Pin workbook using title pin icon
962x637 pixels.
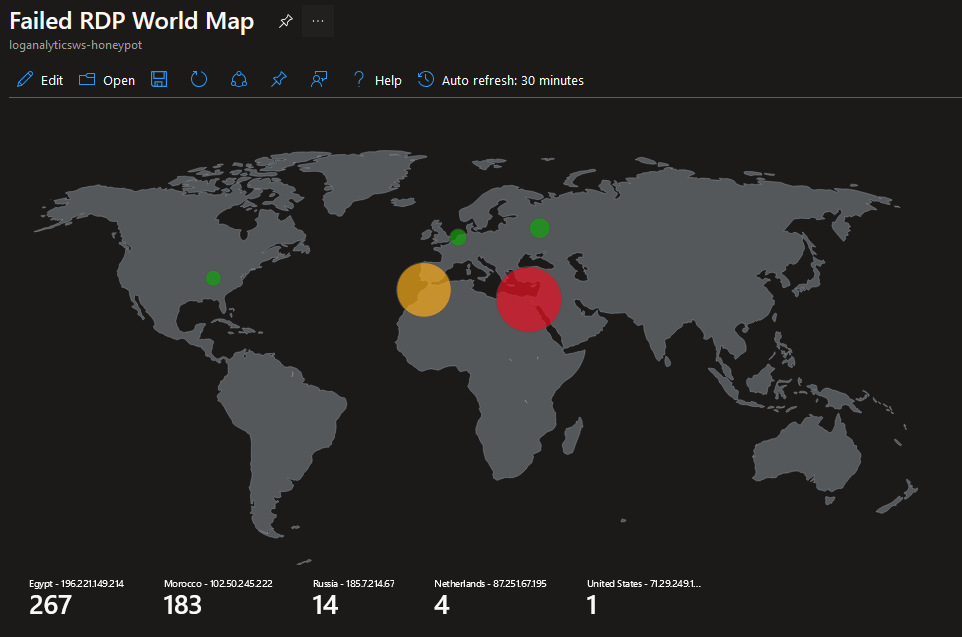pyautogui.click(x=285, y=21)
